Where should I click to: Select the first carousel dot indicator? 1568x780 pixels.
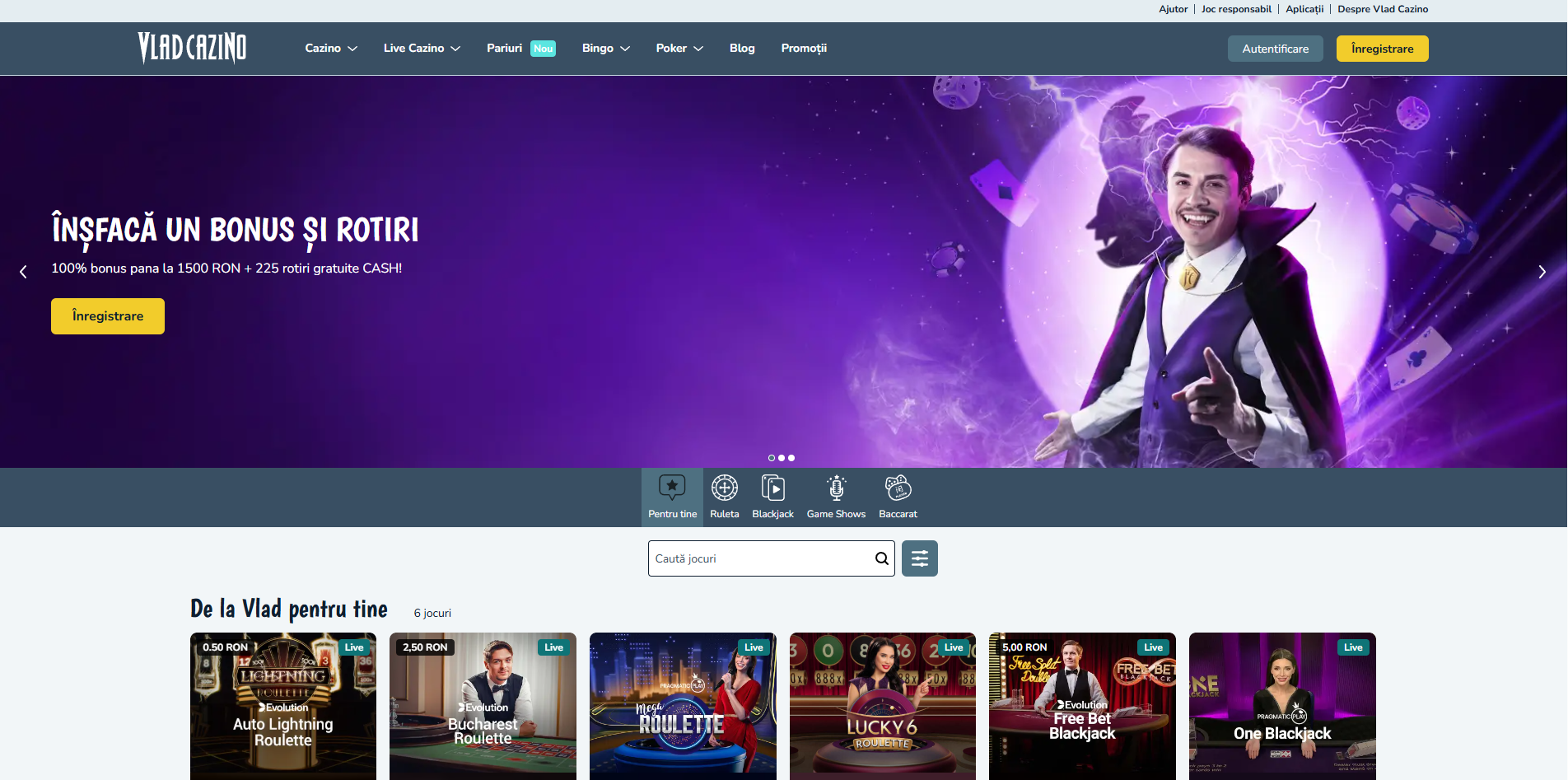coord(772,458)
